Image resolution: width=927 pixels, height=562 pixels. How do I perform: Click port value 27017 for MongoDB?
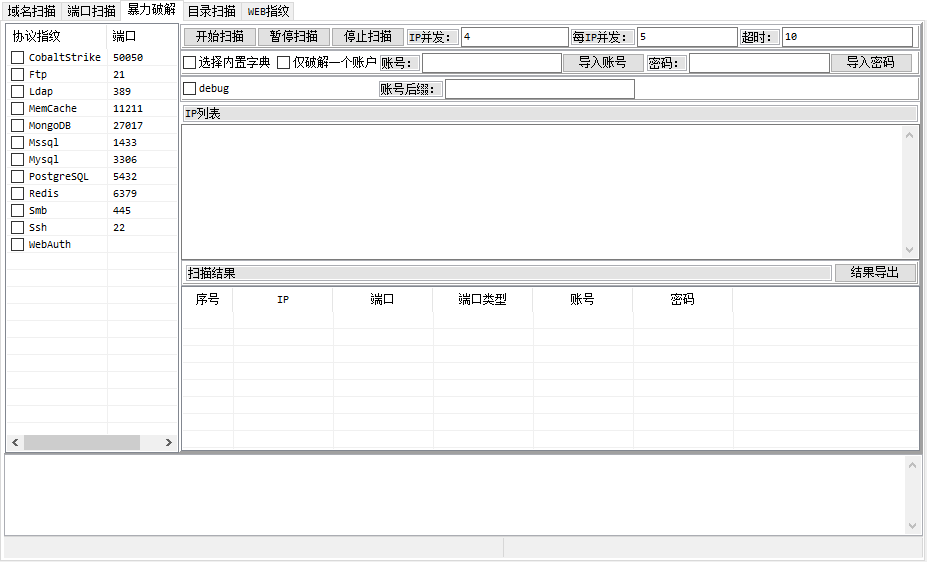pos(128,125)
